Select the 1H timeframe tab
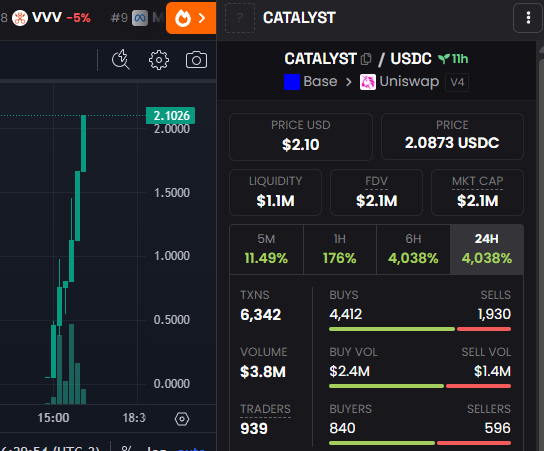The width and height of the screenshot is (544, 451). (x=340, y=249)
